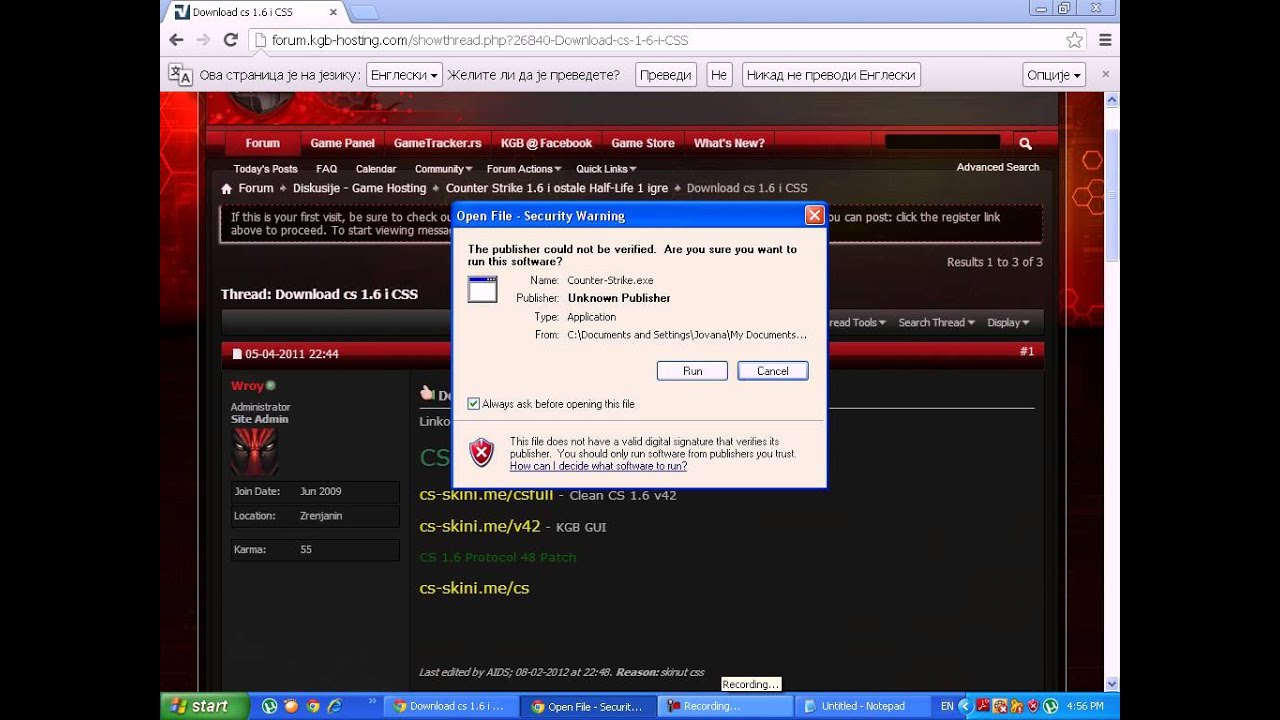This screenshot has height=720, width=1280.
Task: Click the online status dot beside Wroy
Action: click(271, 385)
